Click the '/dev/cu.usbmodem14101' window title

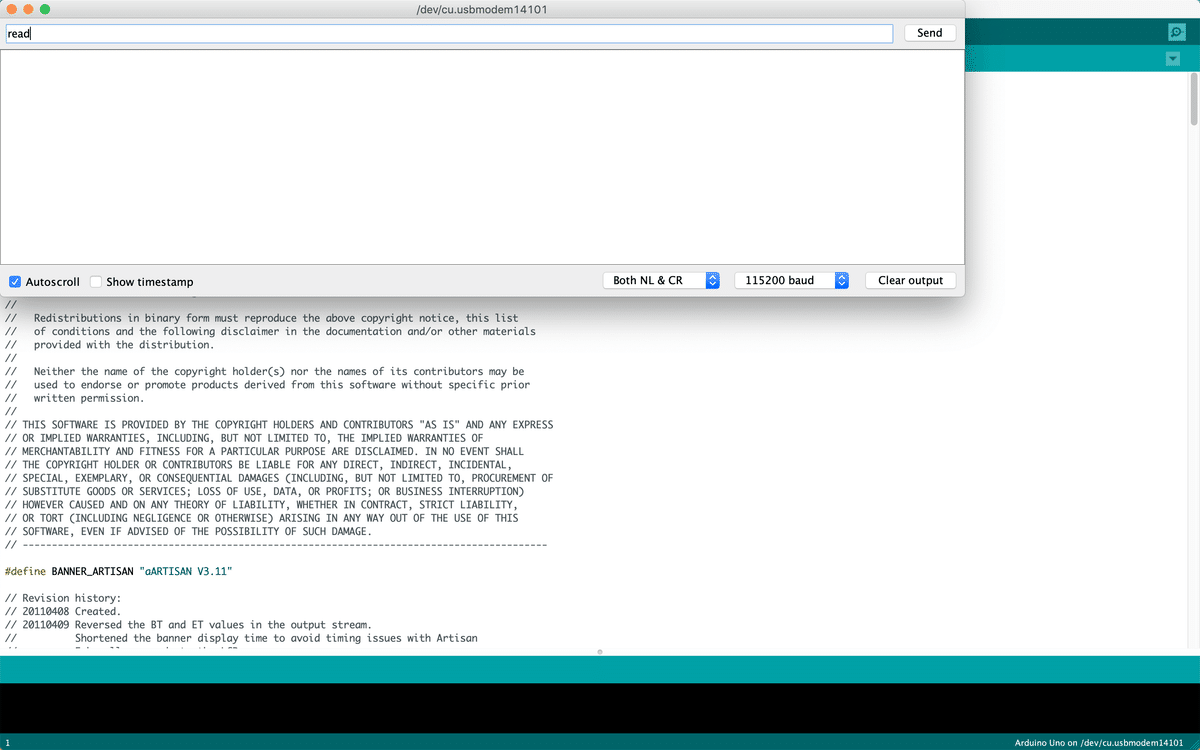pos(482,10)
